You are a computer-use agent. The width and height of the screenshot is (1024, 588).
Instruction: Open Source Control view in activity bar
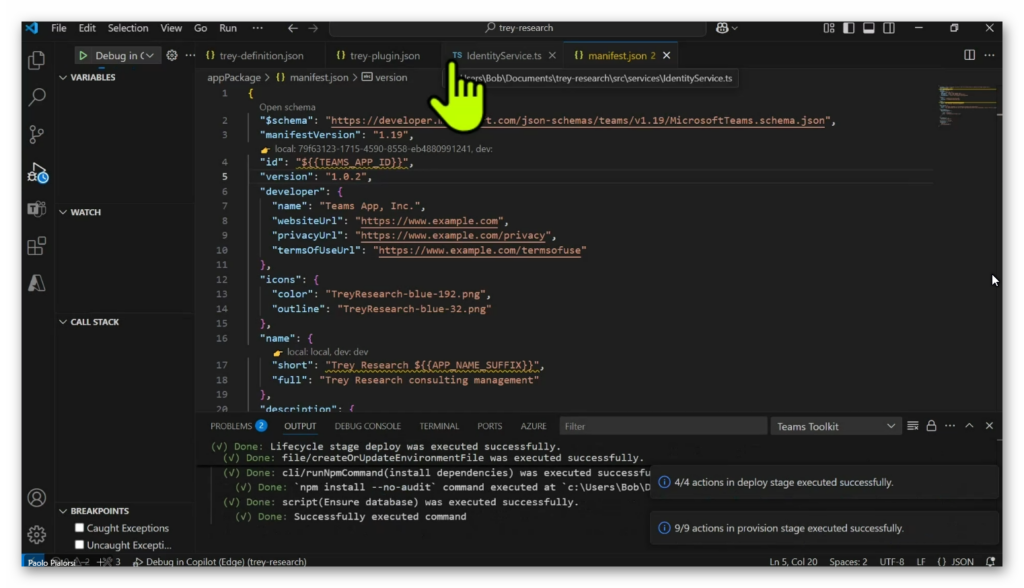pyautogui.click(x=37, y=134)
